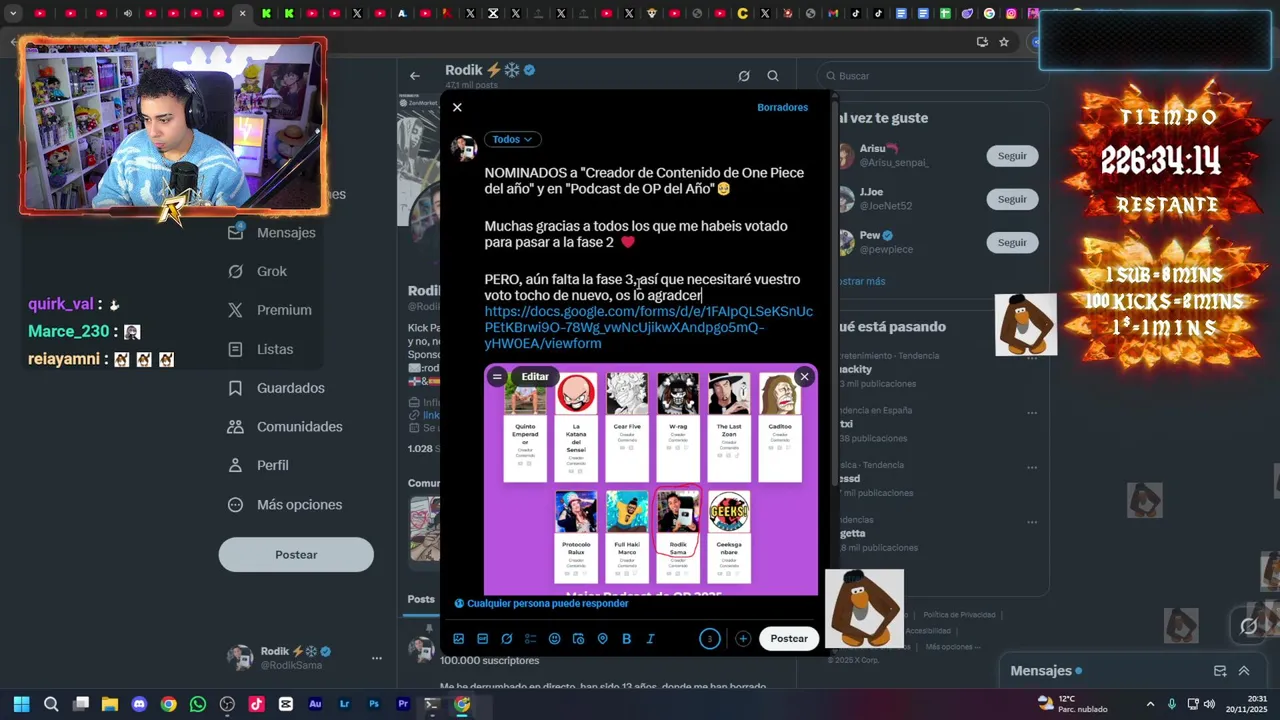
Task: Open WhatsApp from taskbar
Action: [198, 704]
